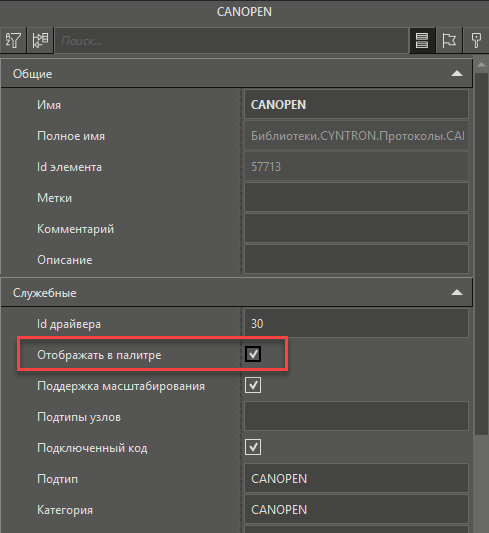The image size is (489, 533).
Task: Select the Id элемента label
Action: point(69,167)
